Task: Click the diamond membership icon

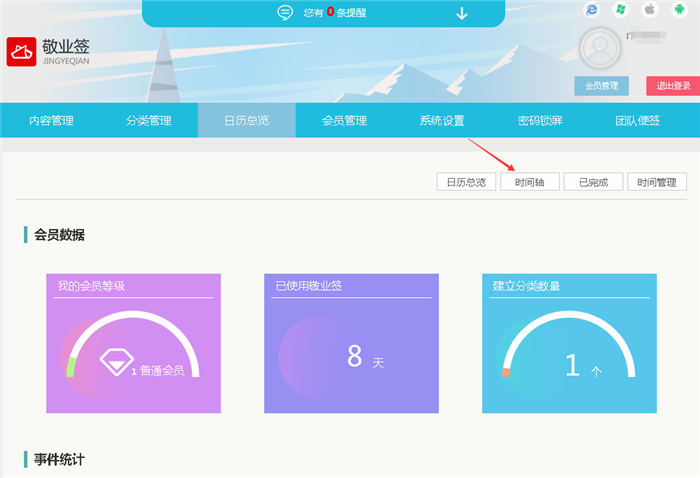Action: pyautogui.click(x=117, y=362)
